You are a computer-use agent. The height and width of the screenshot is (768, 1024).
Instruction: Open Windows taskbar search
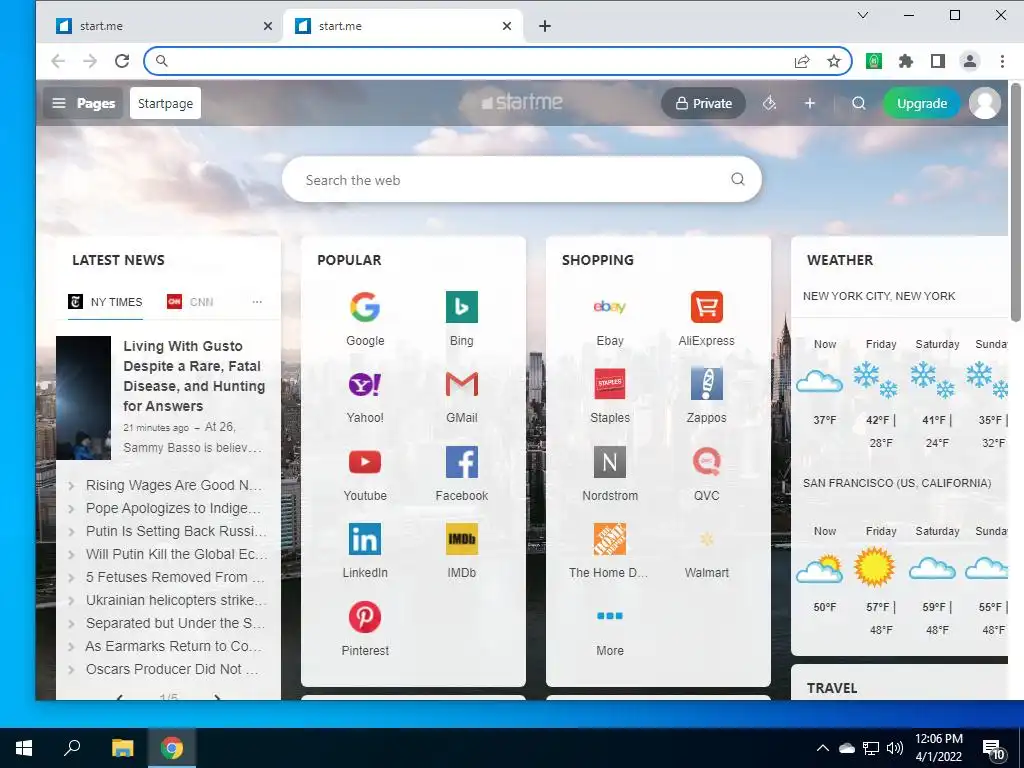[x=72, y=748]
